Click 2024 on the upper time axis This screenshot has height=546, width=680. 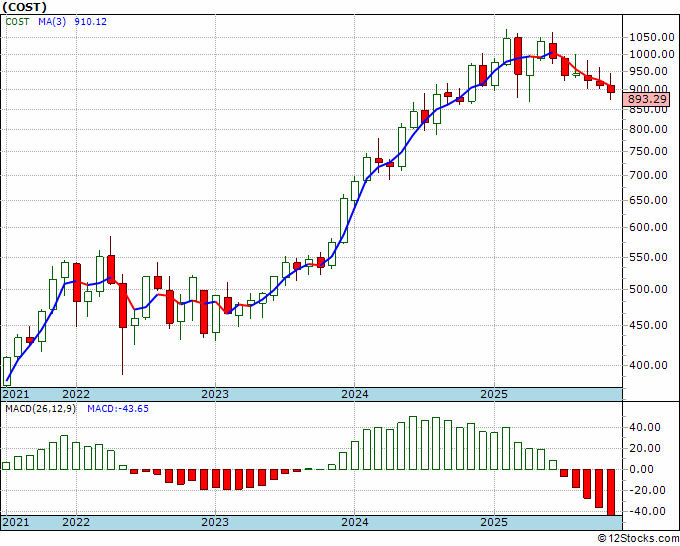coord(354,394)
